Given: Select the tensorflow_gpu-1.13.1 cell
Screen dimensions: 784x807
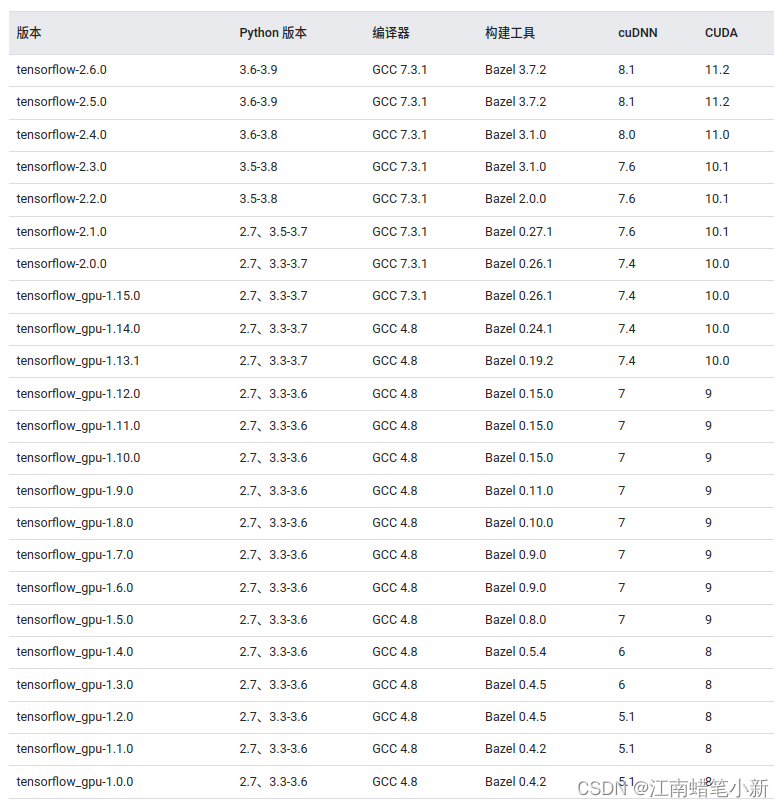Looking at the screenshot, I should point(78,361).
